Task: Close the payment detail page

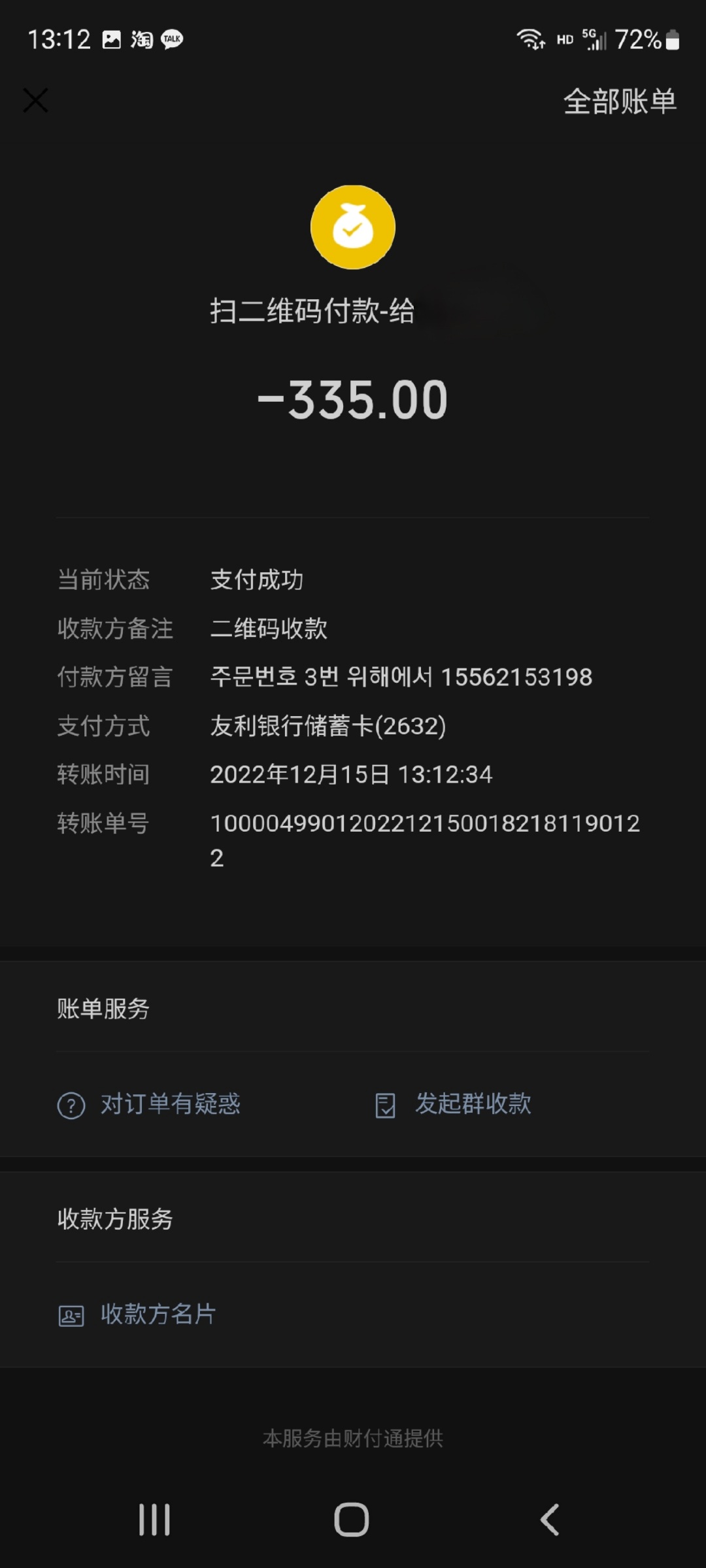Action: (x=35, y=101)
